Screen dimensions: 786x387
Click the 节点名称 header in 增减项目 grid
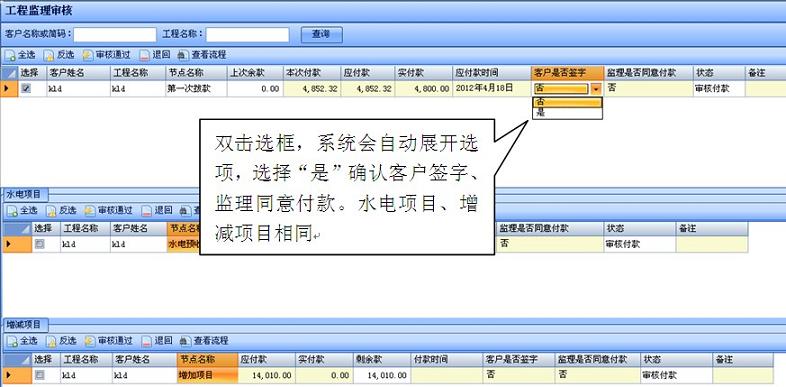(x=207, y=359)
